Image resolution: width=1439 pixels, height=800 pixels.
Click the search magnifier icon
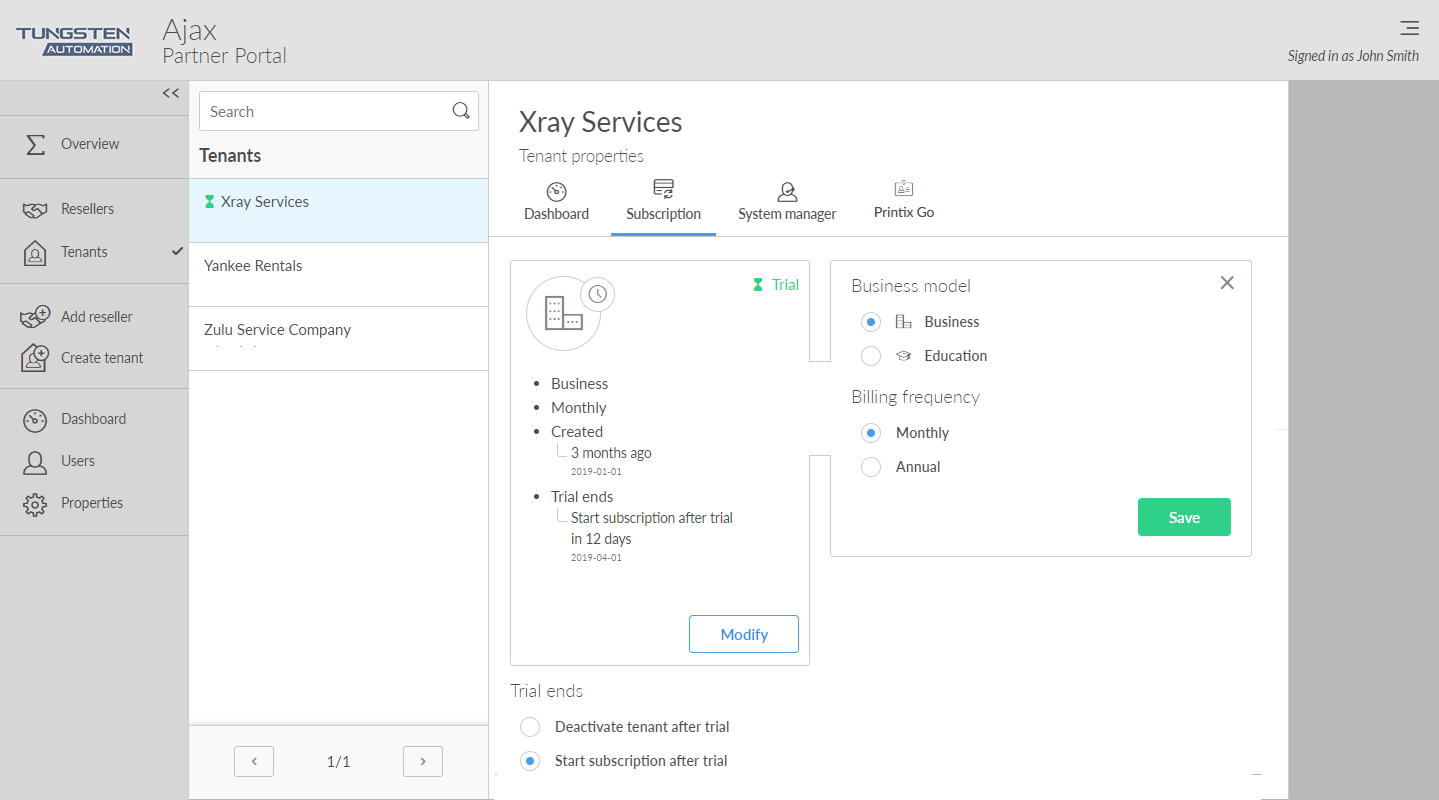461,111
